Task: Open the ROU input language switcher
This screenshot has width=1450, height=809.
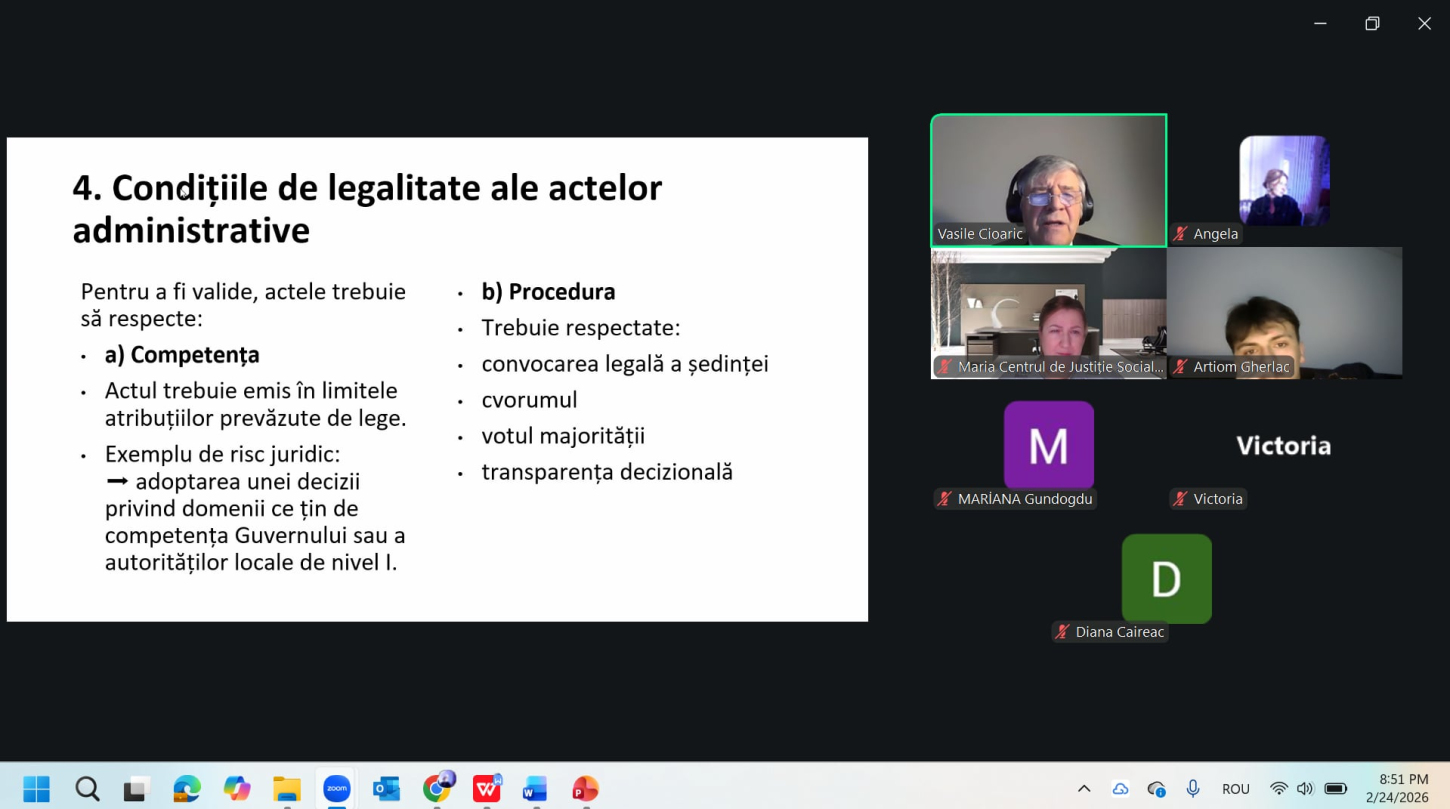Action: [1236, 789]
